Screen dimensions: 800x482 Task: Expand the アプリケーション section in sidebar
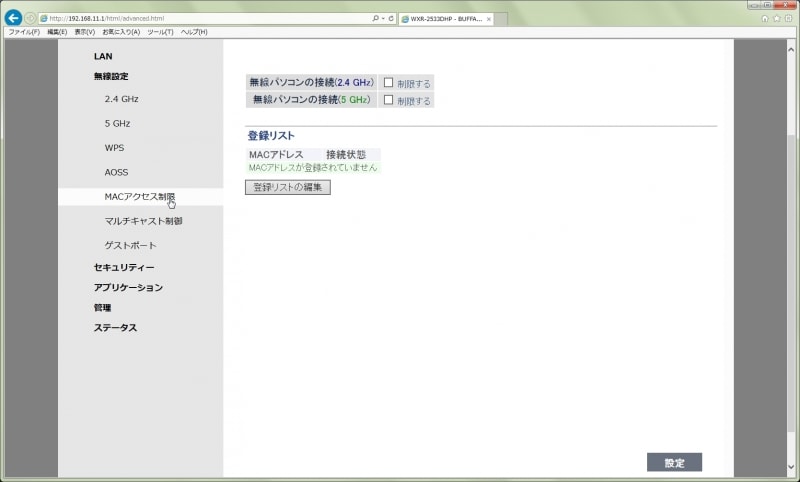[128, 287]
